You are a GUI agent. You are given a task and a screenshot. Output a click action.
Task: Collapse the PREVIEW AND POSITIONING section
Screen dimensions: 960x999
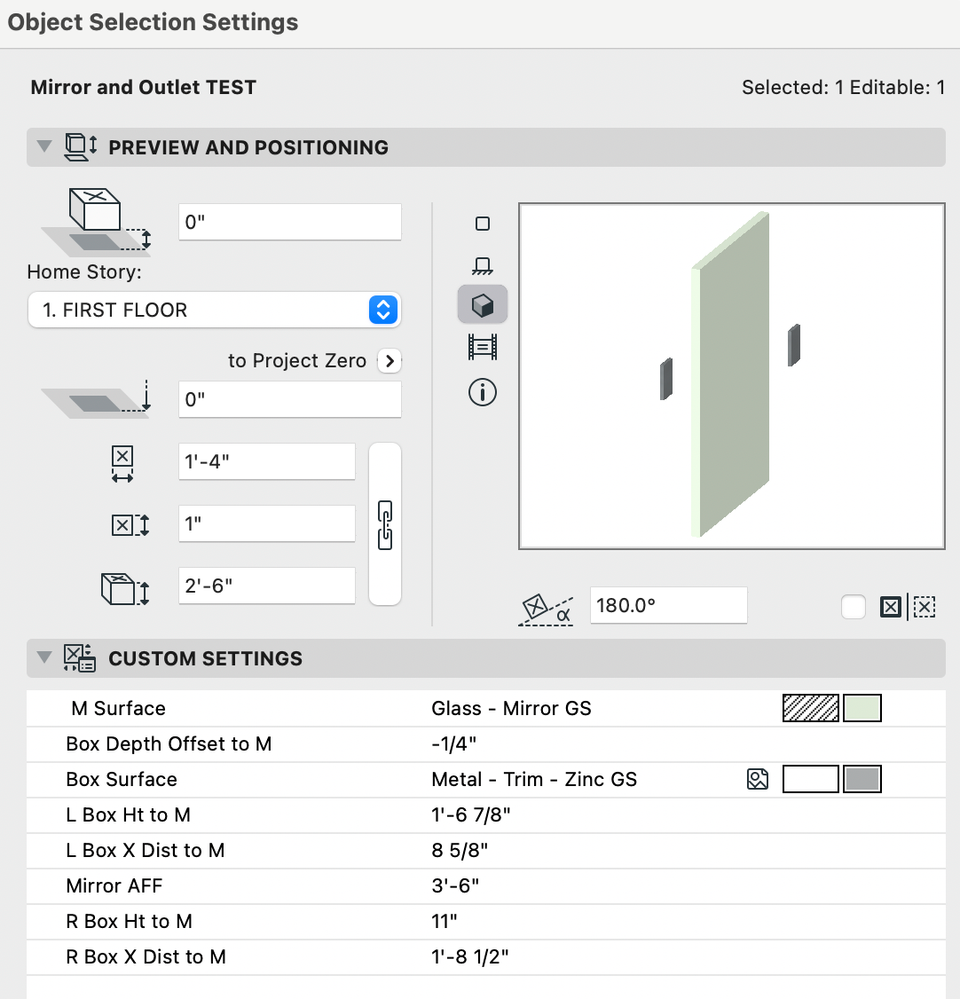(44, 146)
